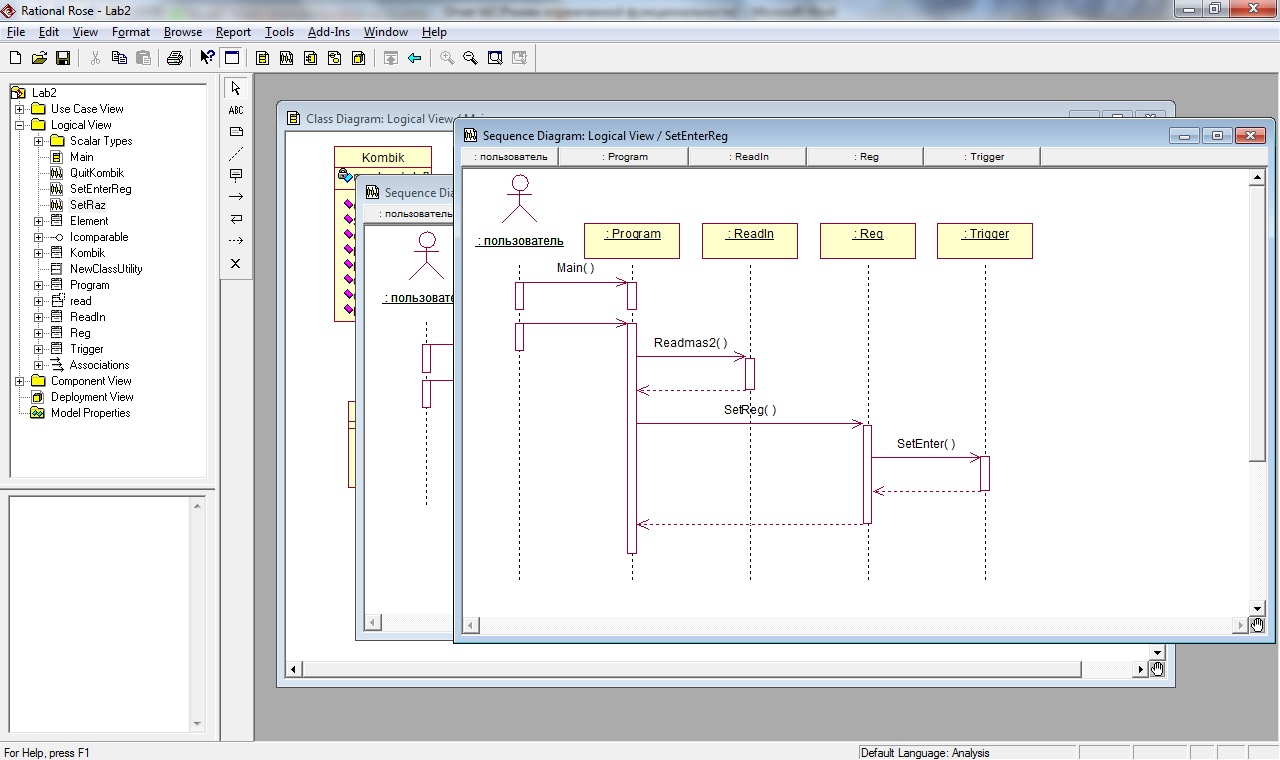Toggle the View Documentation window icon
Image resolution: width=1280 pixels, height=760 pixels.
click(231, 58)
